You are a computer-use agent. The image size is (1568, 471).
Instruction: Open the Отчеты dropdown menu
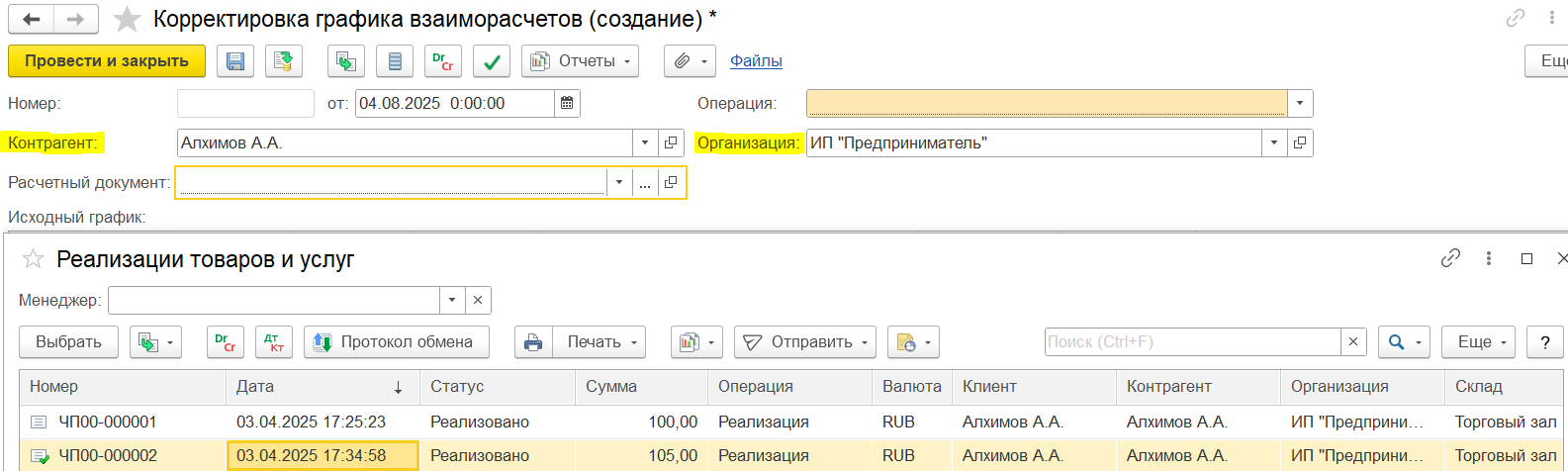tap(581, 61)
